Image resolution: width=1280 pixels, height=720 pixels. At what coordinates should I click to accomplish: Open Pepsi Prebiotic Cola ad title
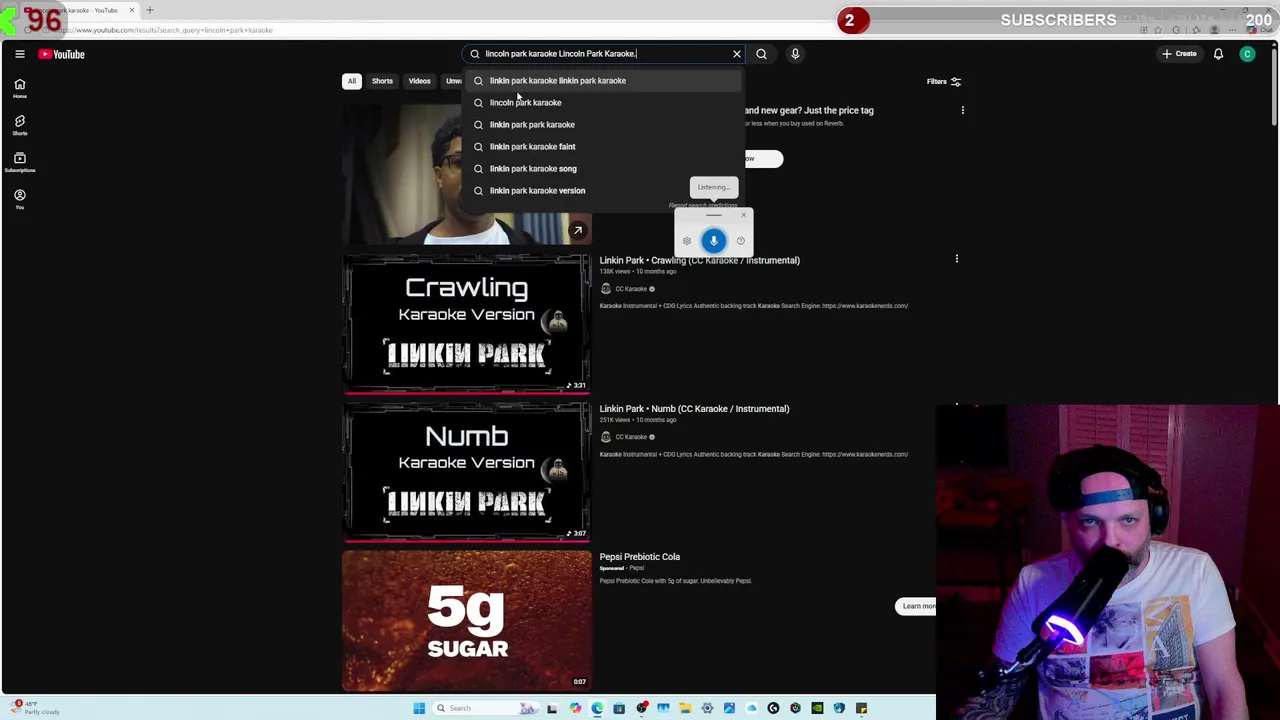tap(639, 556)
